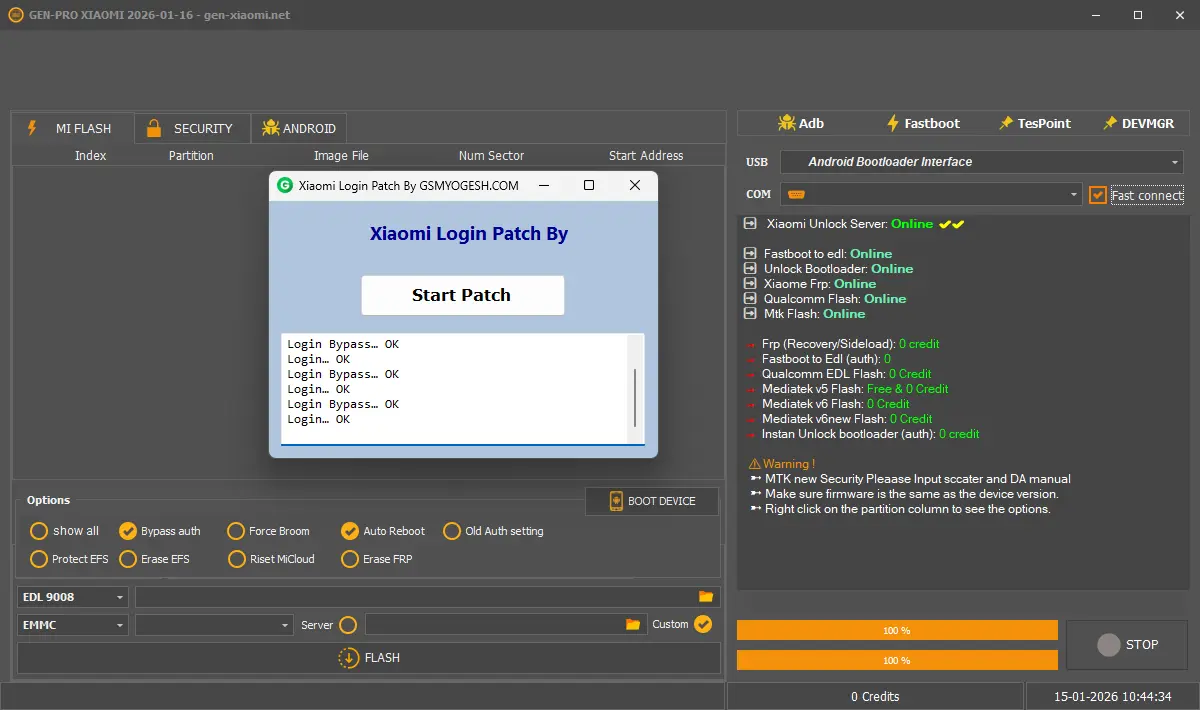Open the EDL 9008 mode dropdown
This screenshot has height=710, width=1200.
[x=73, y=597]
